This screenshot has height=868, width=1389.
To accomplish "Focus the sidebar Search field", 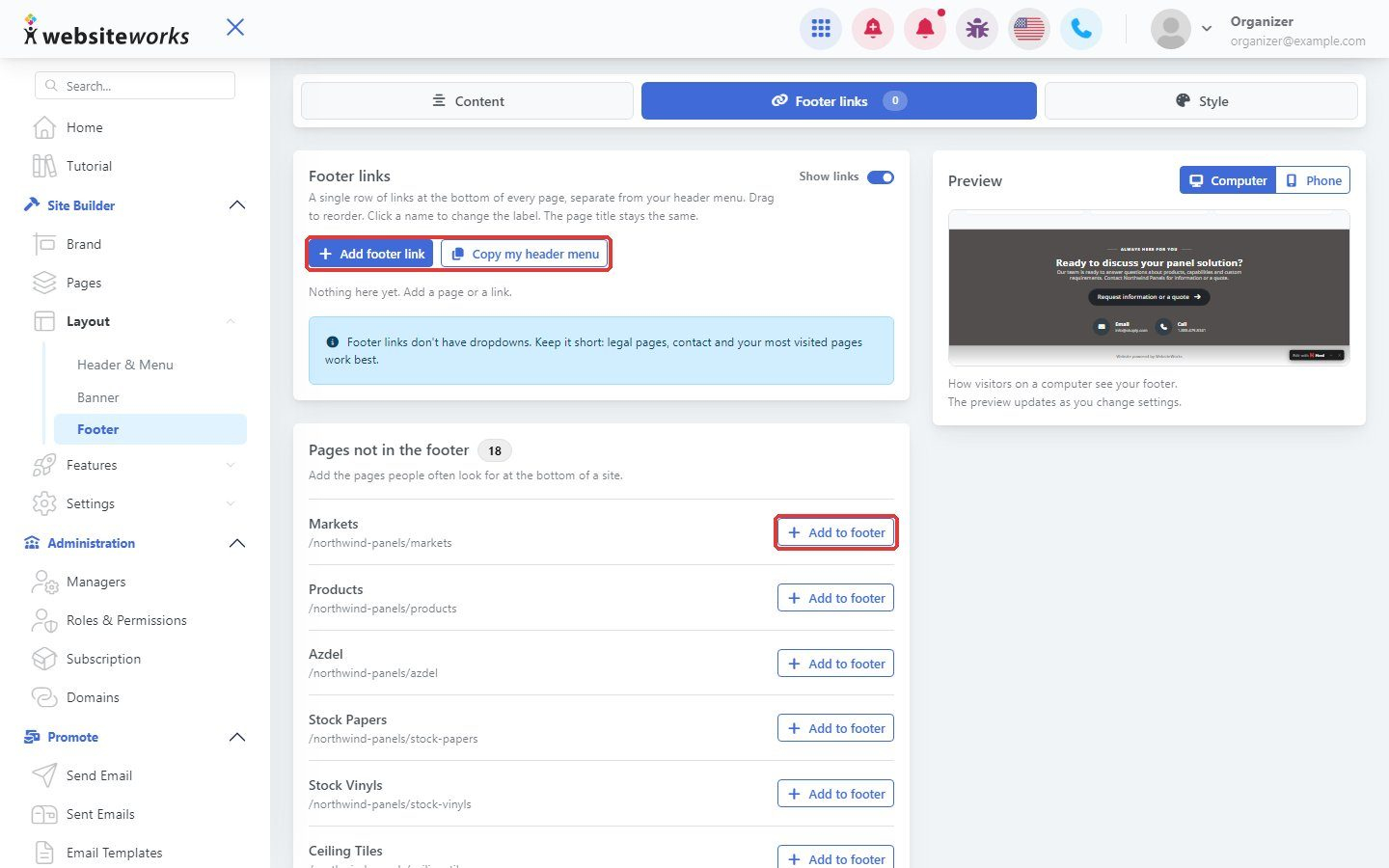I will [135, 86].
